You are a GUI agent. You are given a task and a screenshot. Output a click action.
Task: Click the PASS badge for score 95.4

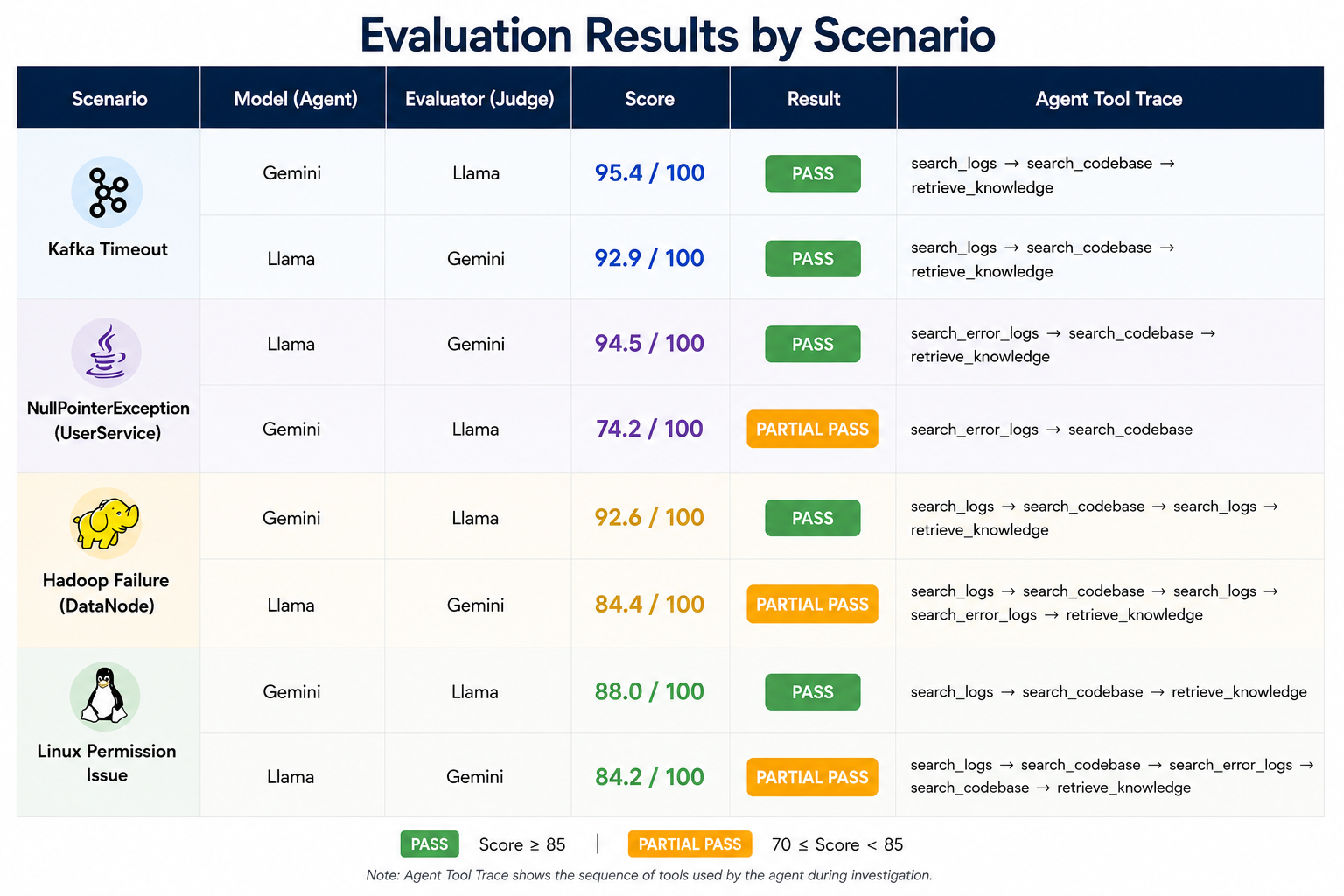click(813, 173)
